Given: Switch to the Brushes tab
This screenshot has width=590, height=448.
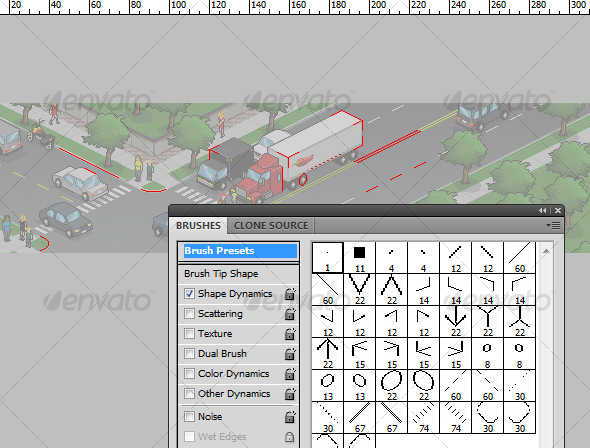Looking at the screenshot, I should pos(198,225).
